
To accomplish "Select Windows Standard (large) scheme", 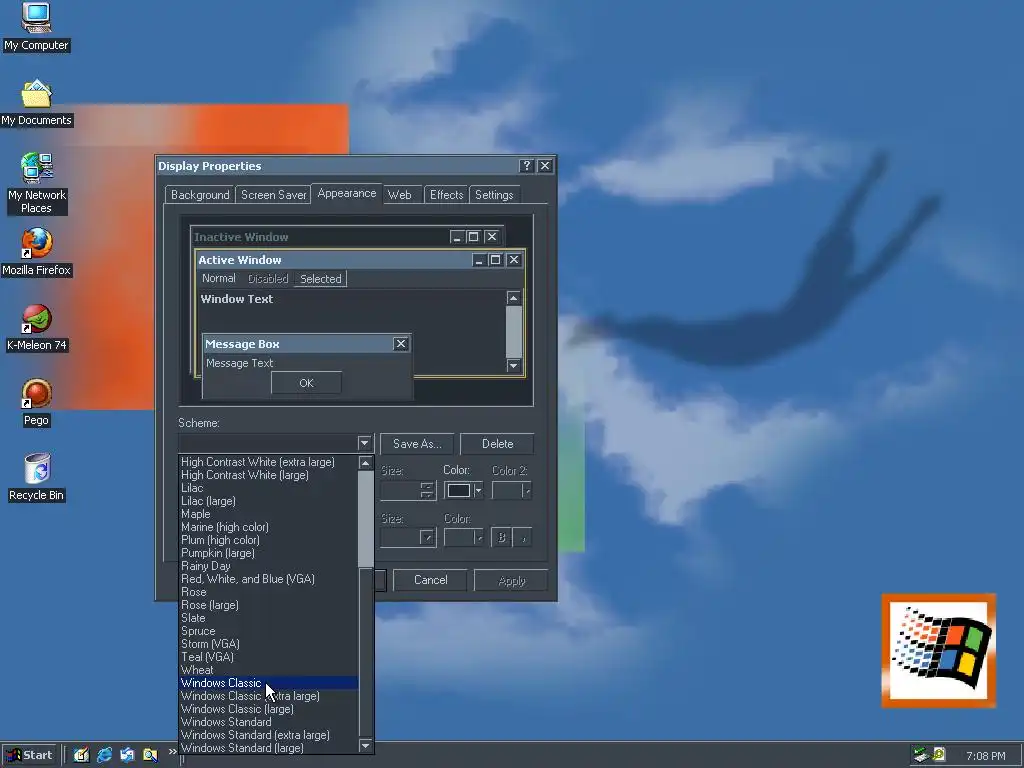I will tap(268, 748).
